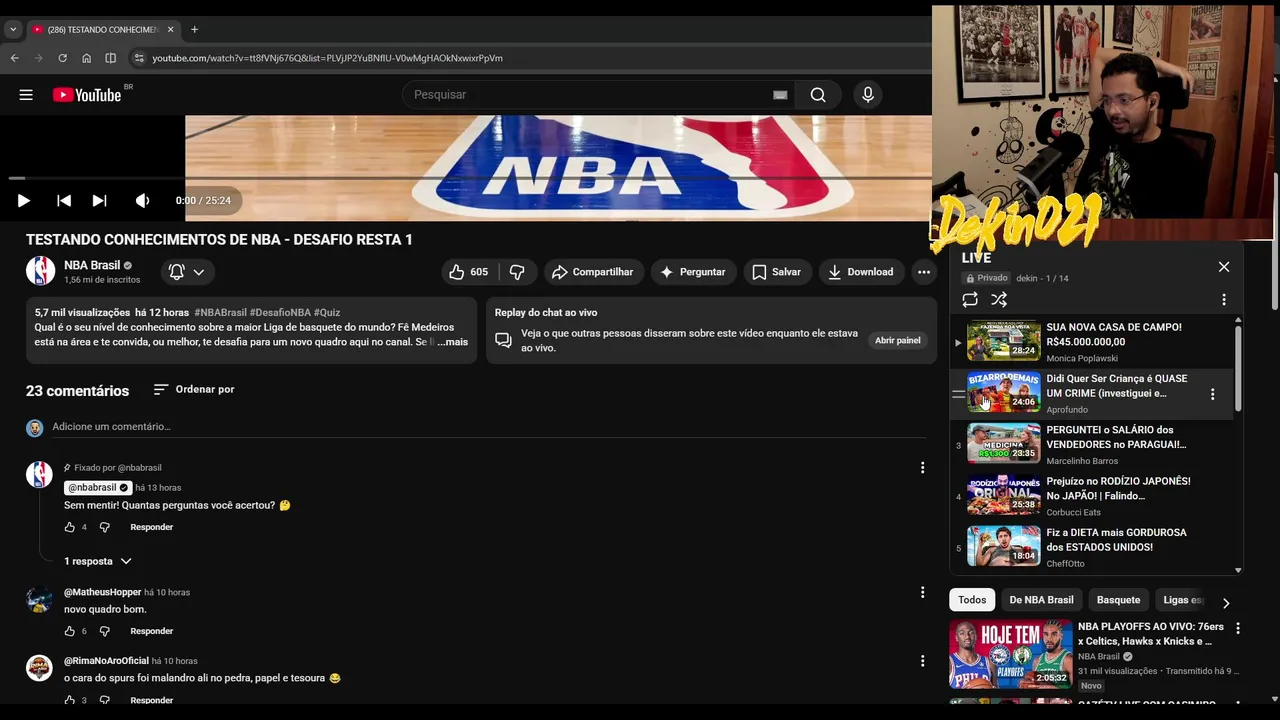Viewport: 1280px width, 720px height.
Task: Dislike the pinned @nbabrasil comment
Action: (x=104, y=527)
